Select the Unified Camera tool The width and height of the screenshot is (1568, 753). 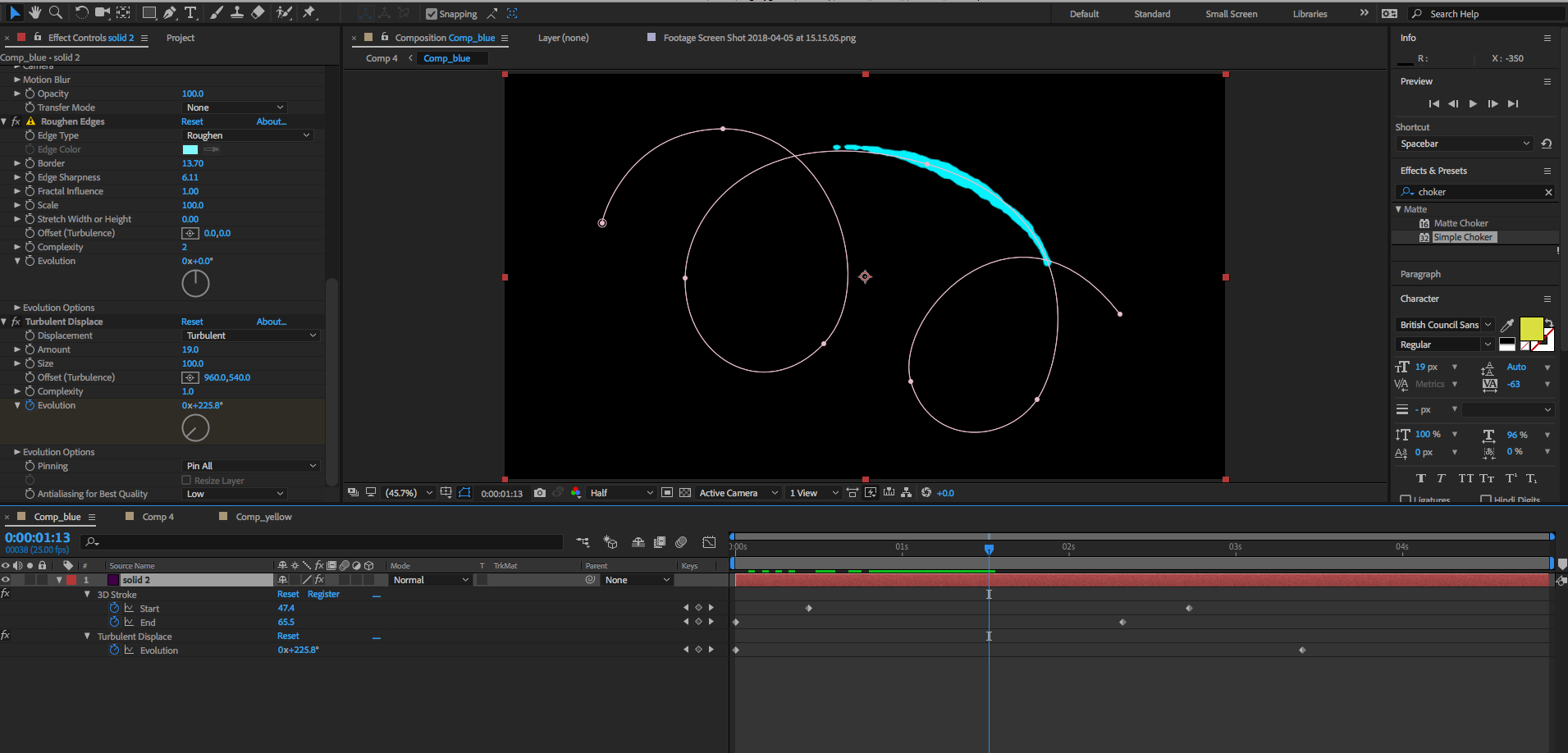click(102, 12)
